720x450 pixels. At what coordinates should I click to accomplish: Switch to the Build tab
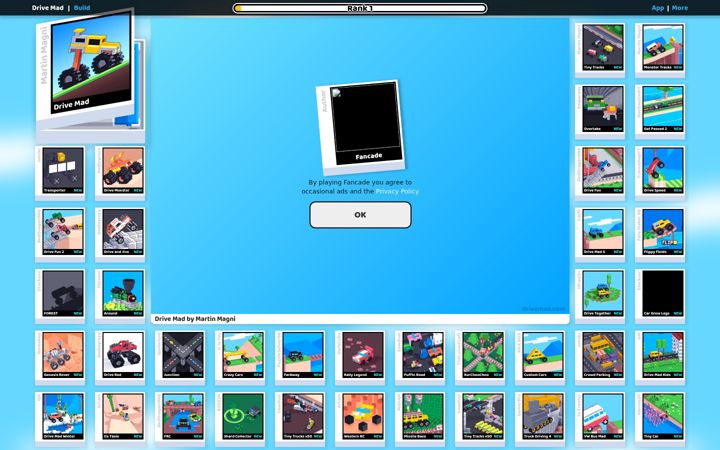click(x=82, y=8)
